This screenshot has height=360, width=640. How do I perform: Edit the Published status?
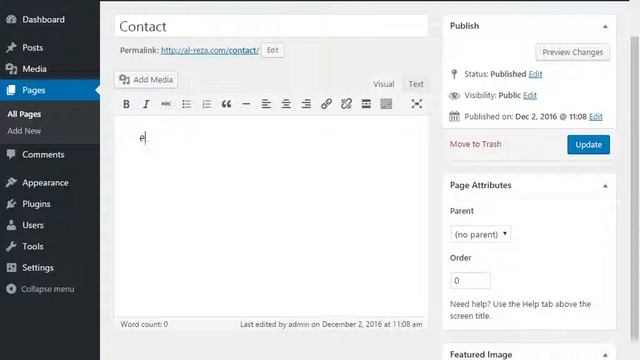tap(535, 74)
